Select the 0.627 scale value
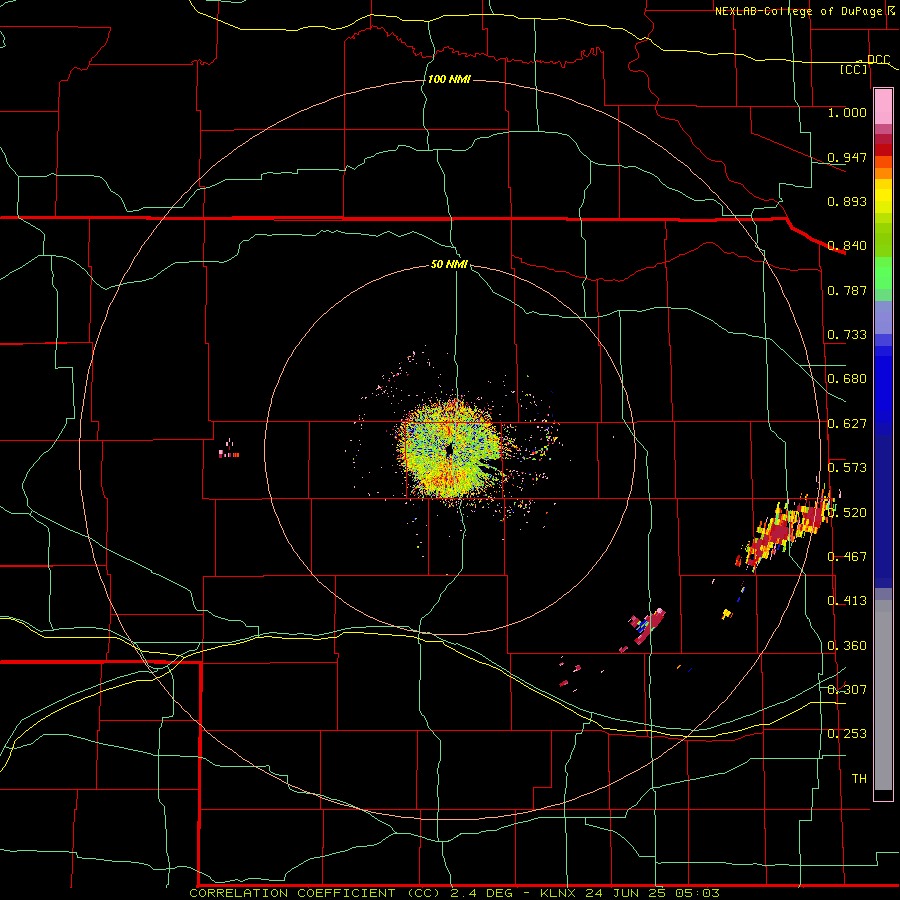The width and height of the screenshot is (900, 900). click(x=847, y=424)
